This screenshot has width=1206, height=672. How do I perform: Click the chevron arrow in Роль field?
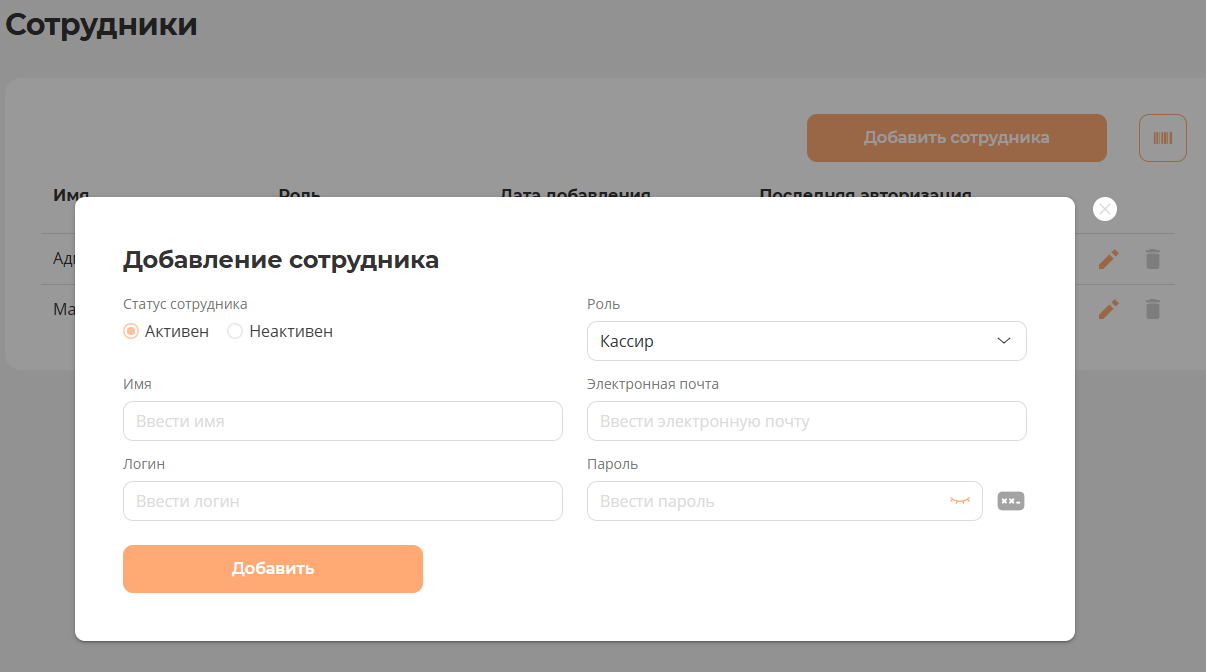pyautogui.click(x=1004, y=341)
